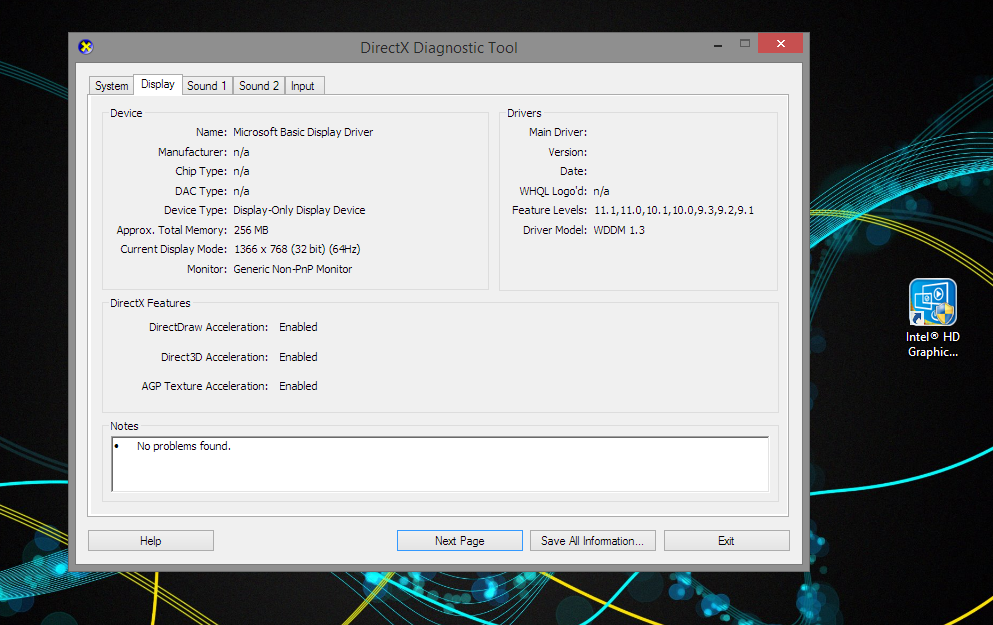Viewport: 993px width, 625px height.
Task: Click the Chip Type 'n/a' value
Action: pyautogui.click(x=241, y=172)
